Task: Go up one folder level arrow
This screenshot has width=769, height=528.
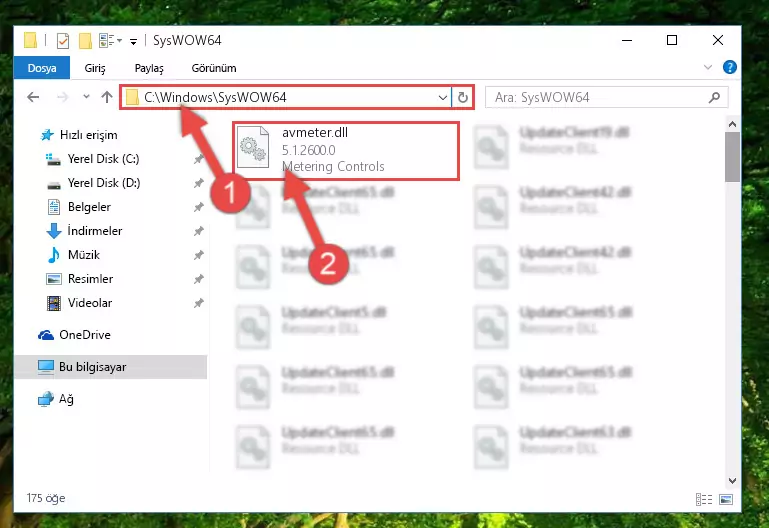Action: (x=107, y=97)
